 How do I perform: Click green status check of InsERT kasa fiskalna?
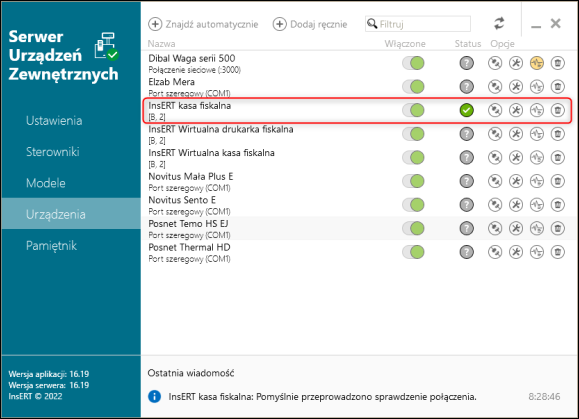click(467, 110)
